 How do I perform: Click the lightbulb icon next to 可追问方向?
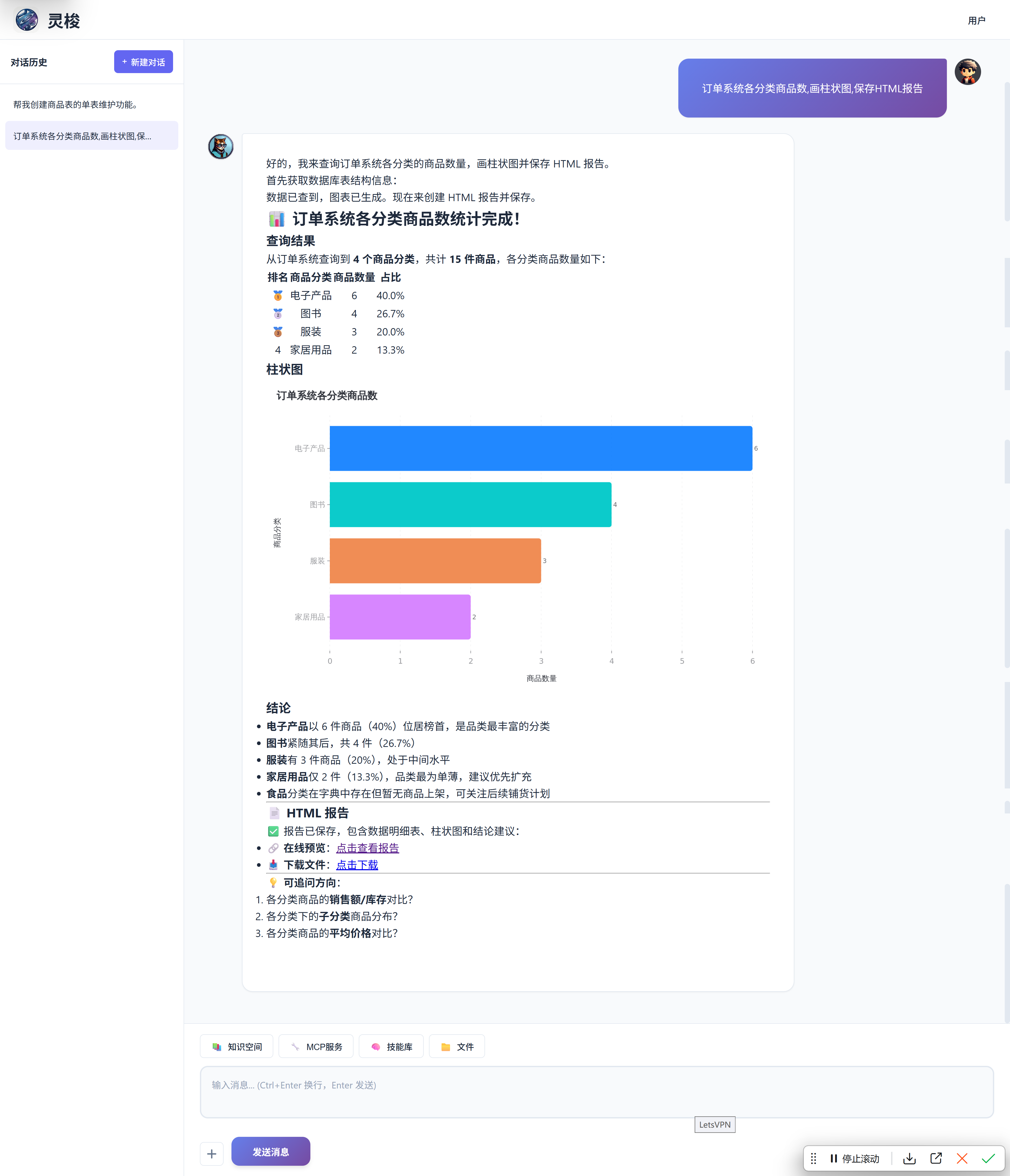coord(273,883)
